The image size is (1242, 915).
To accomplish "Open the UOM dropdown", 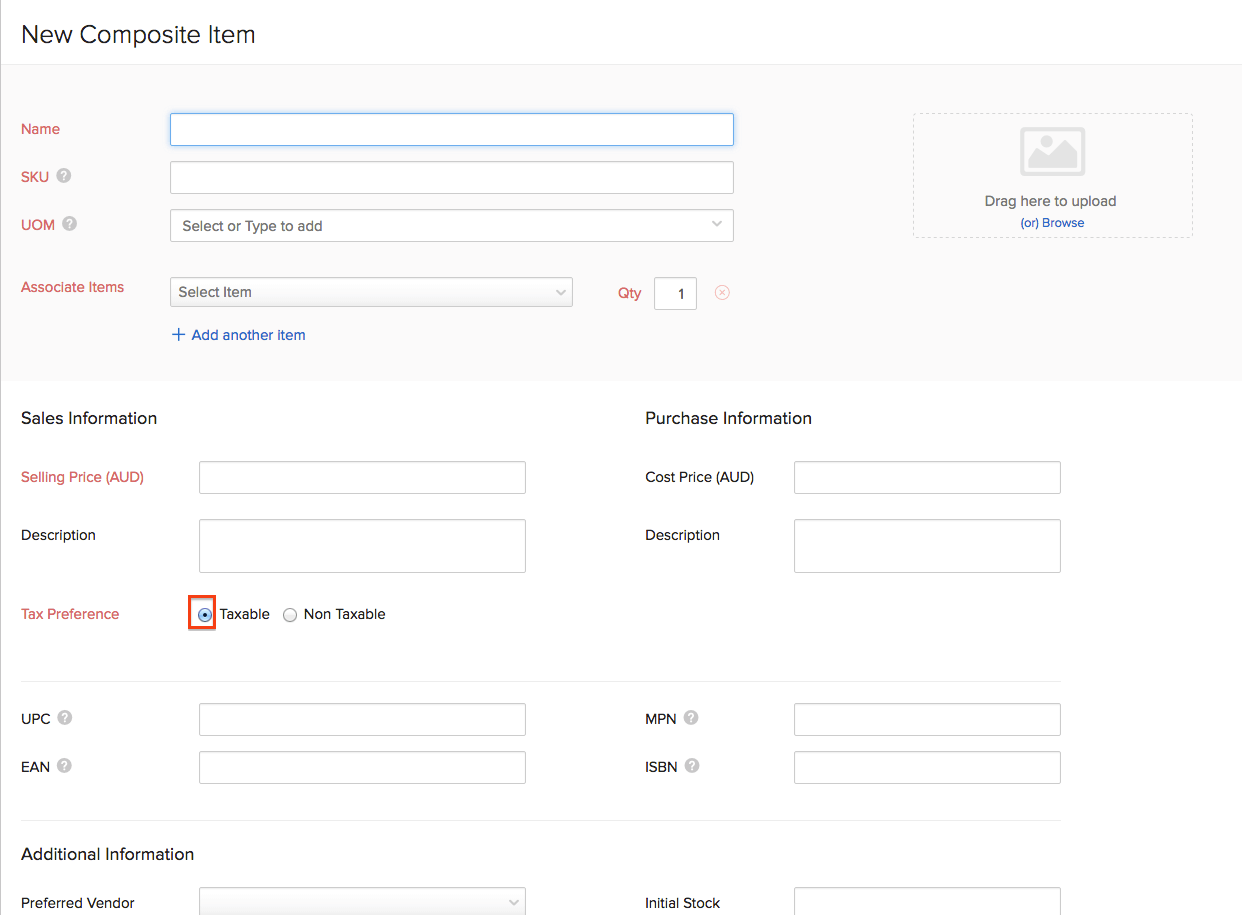I will [x=451, y=226].
